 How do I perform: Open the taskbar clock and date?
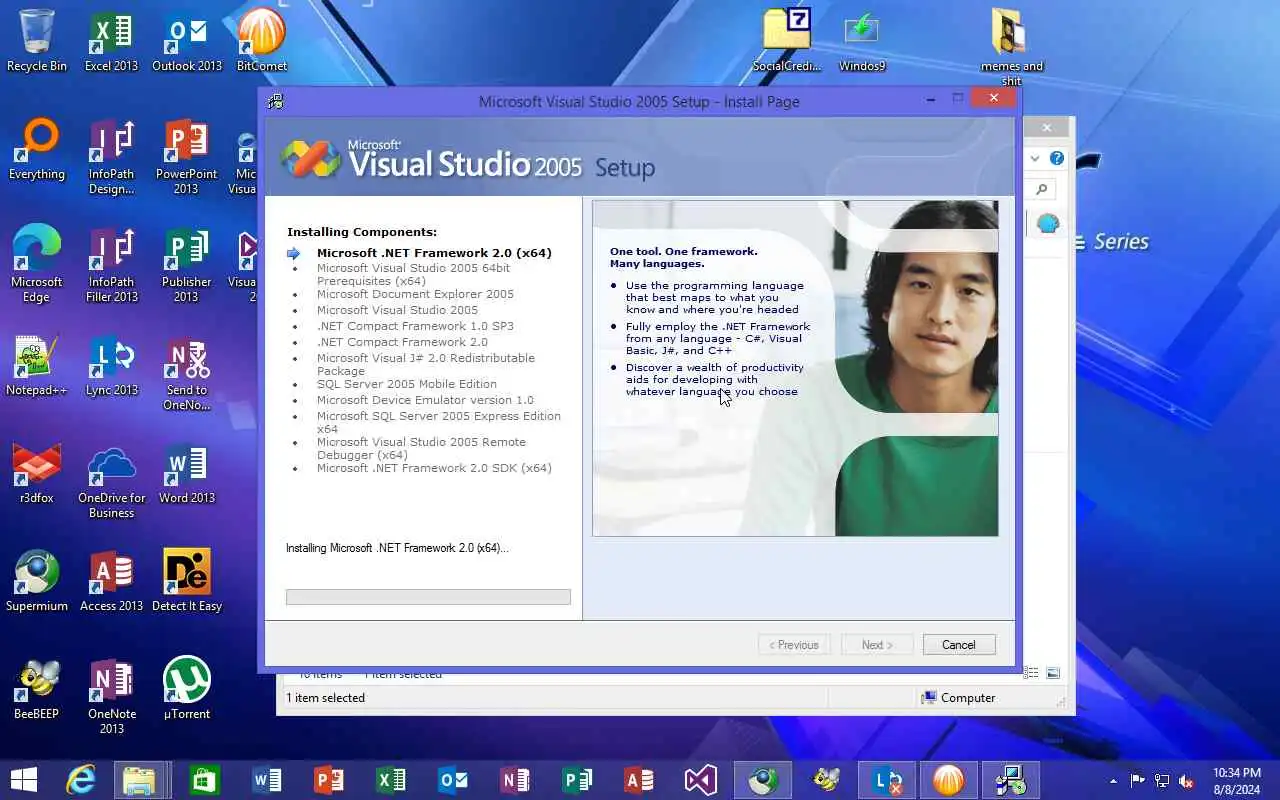pos(1236,780)
